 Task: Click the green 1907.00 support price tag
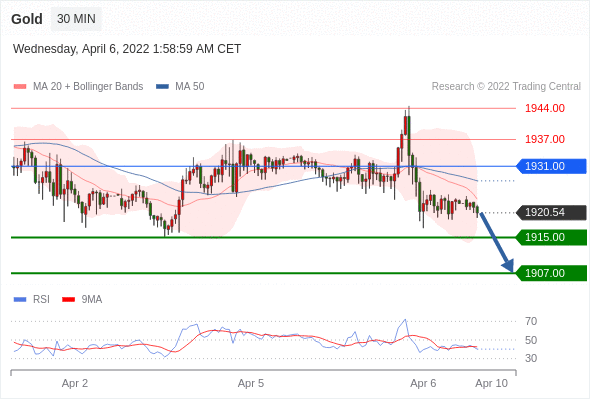tap(551, 273)
